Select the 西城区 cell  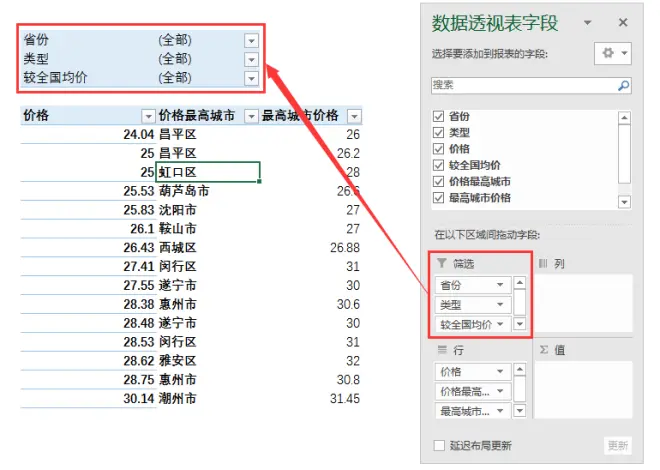(x=208, y=247)
